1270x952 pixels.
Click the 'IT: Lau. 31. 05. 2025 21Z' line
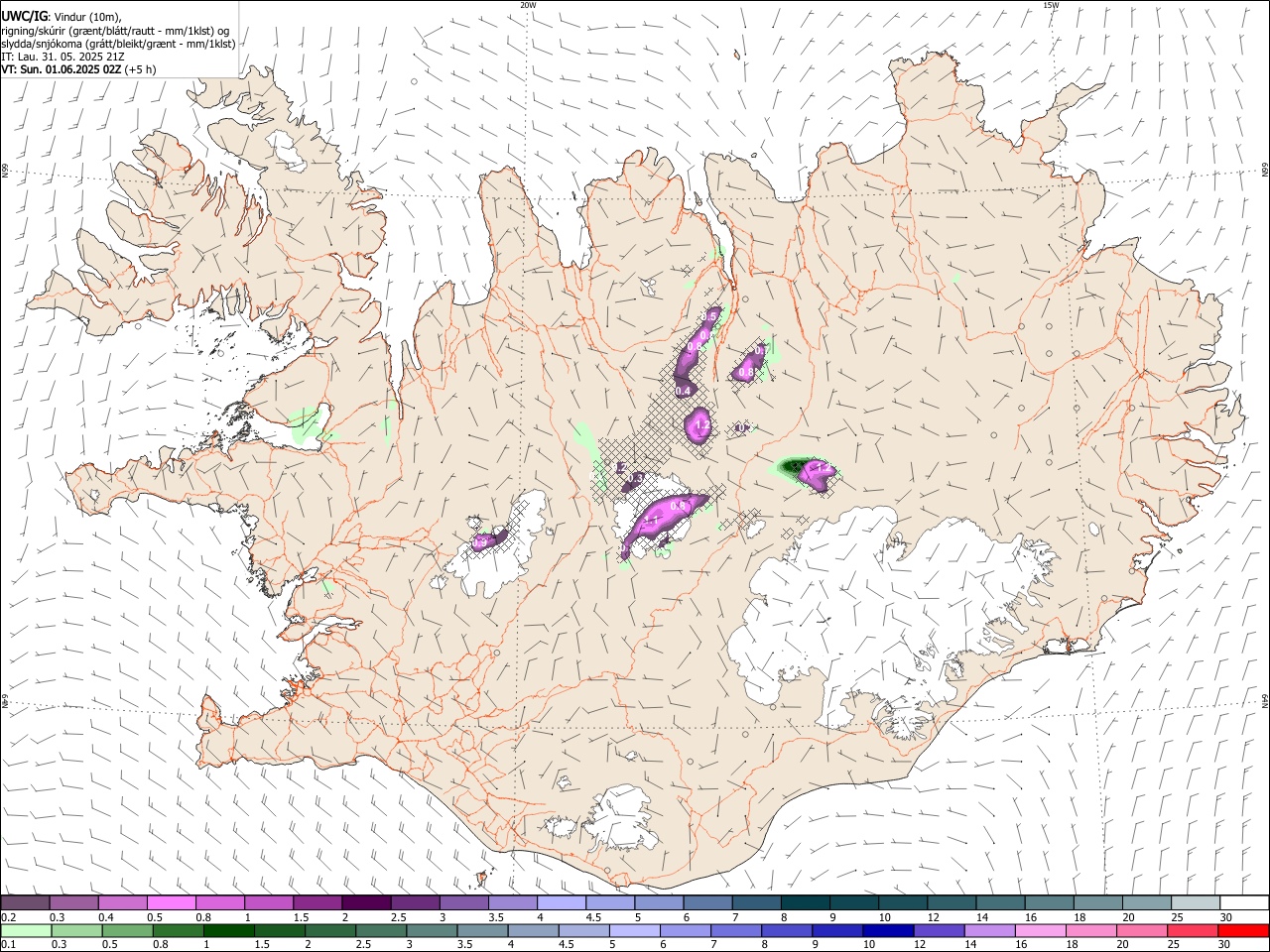pyautogui.click(x=63, y=57)
